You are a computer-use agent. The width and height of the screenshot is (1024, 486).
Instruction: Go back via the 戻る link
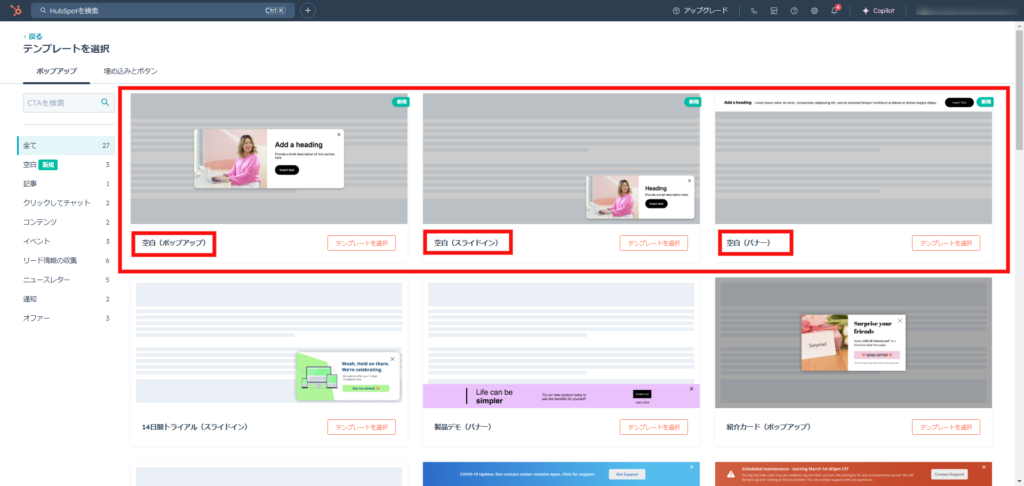point(35,36)
